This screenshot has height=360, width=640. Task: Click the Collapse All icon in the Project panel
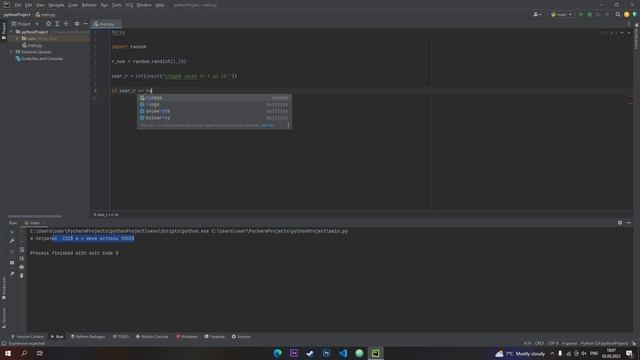pos(66,24)
